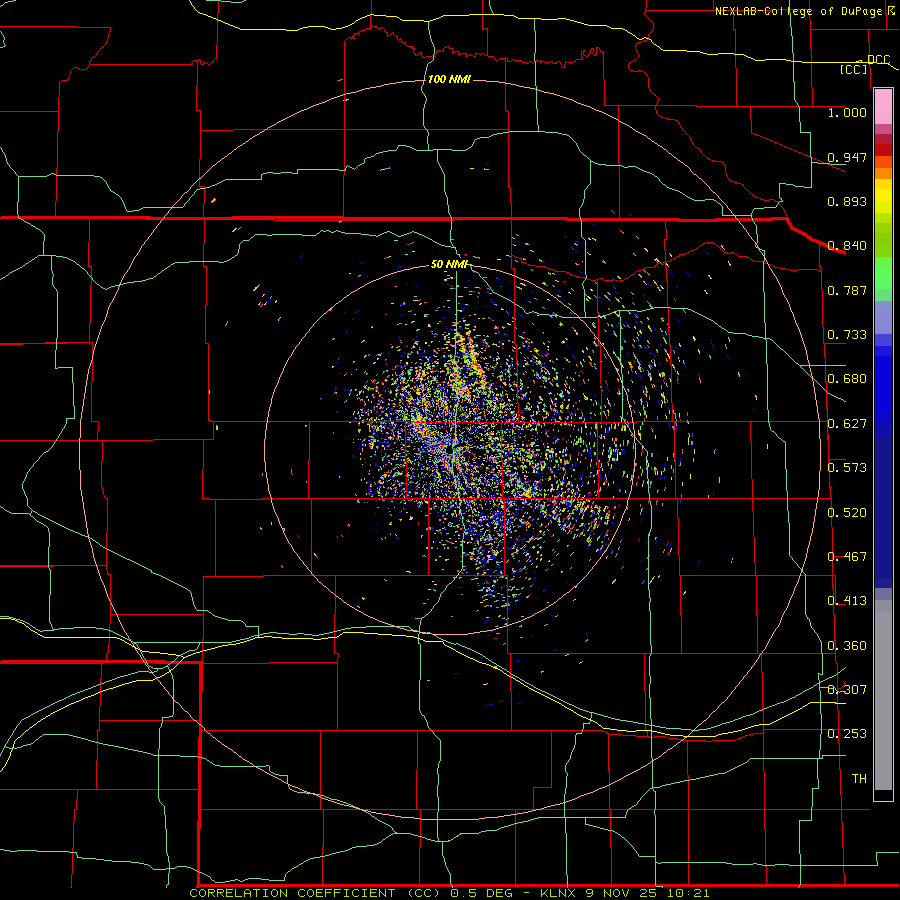Click the 0.360 color scale label
Image resolution: width=900 pixels, height=900 pixels.
click(x=847, y=646)
